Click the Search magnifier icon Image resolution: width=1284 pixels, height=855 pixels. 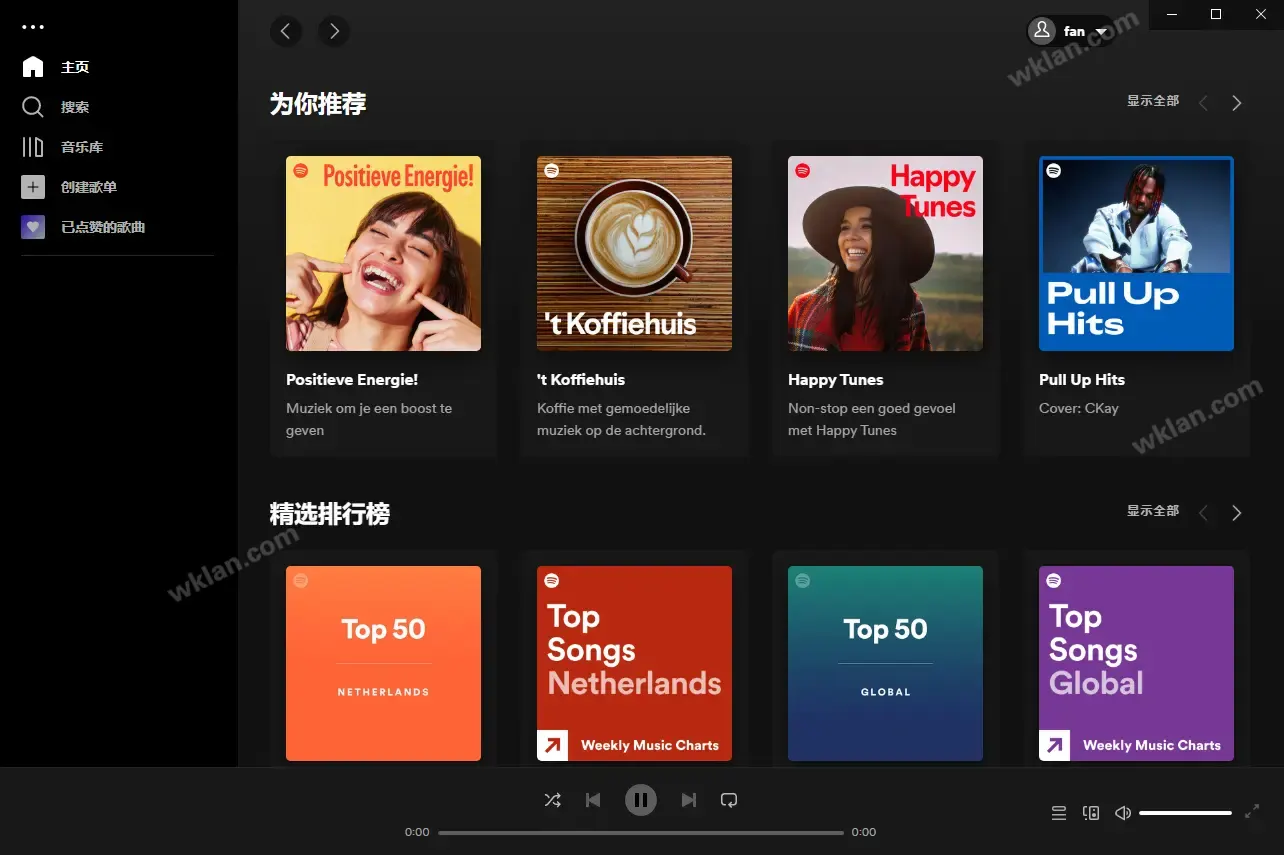pyautogui.click(x=33, y=107)
